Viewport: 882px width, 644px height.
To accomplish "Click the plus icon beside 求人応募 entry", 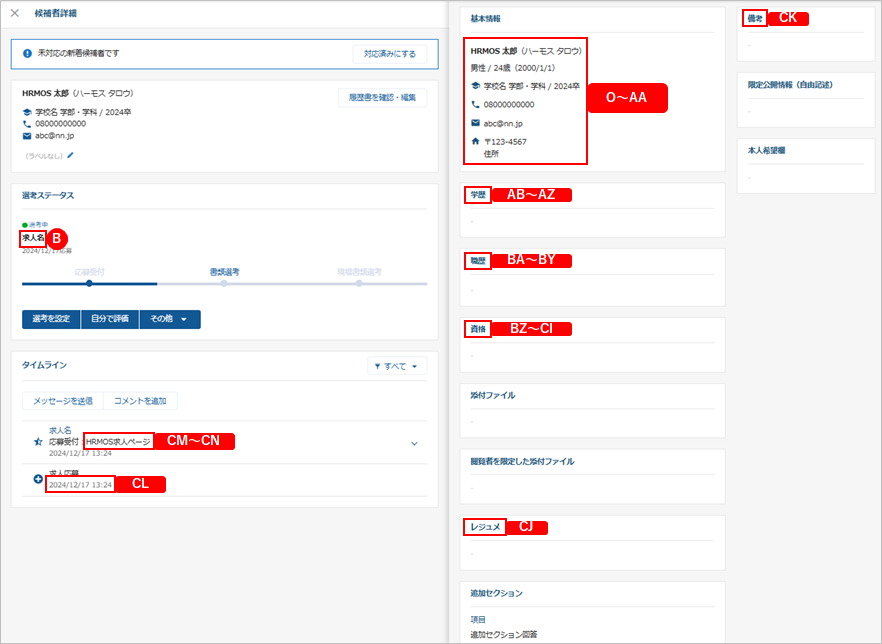I will (38, 478).
